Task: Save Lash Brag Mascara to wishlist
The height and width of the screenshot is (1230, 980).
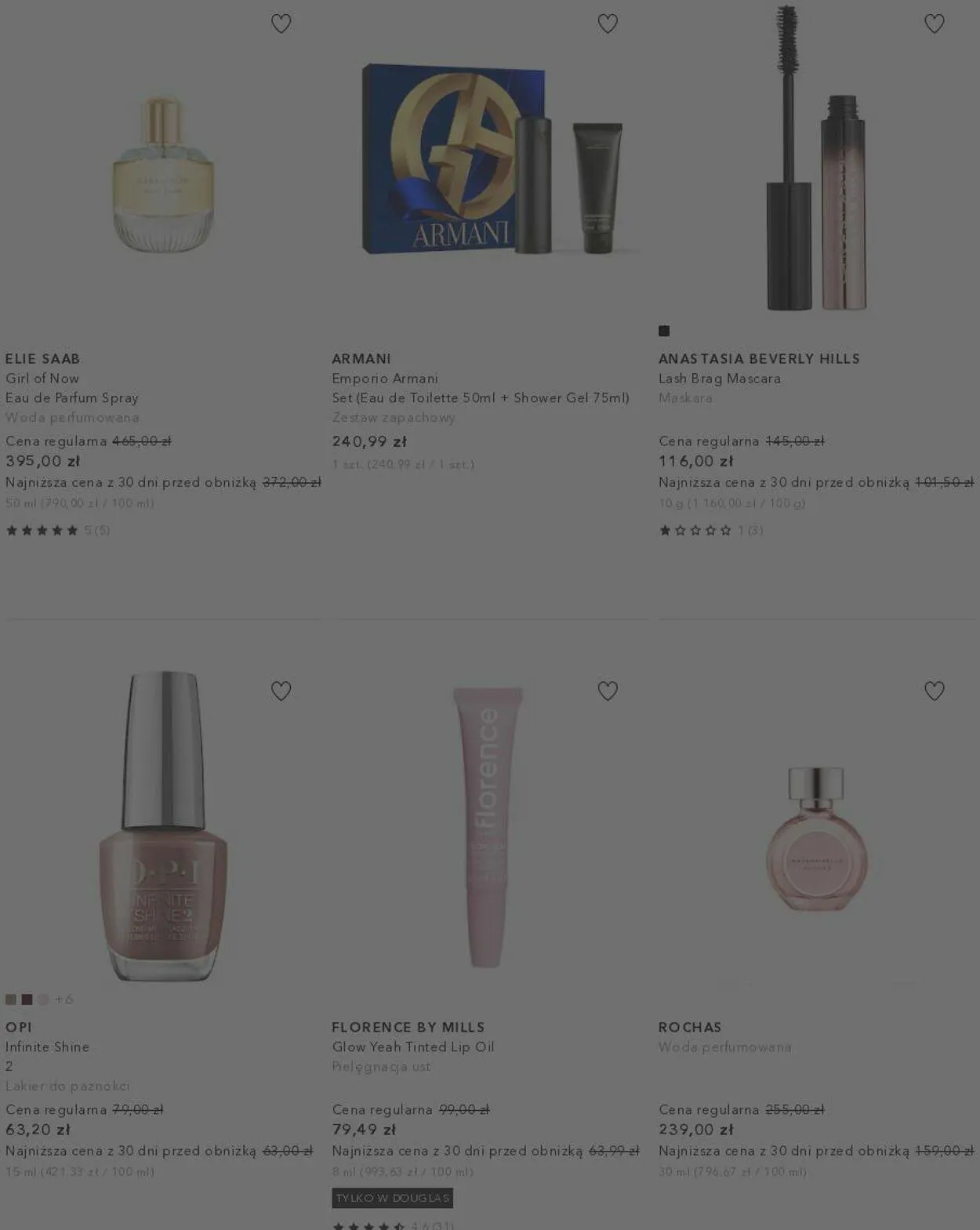Action: pyautogui.click(x=935, y=24)
